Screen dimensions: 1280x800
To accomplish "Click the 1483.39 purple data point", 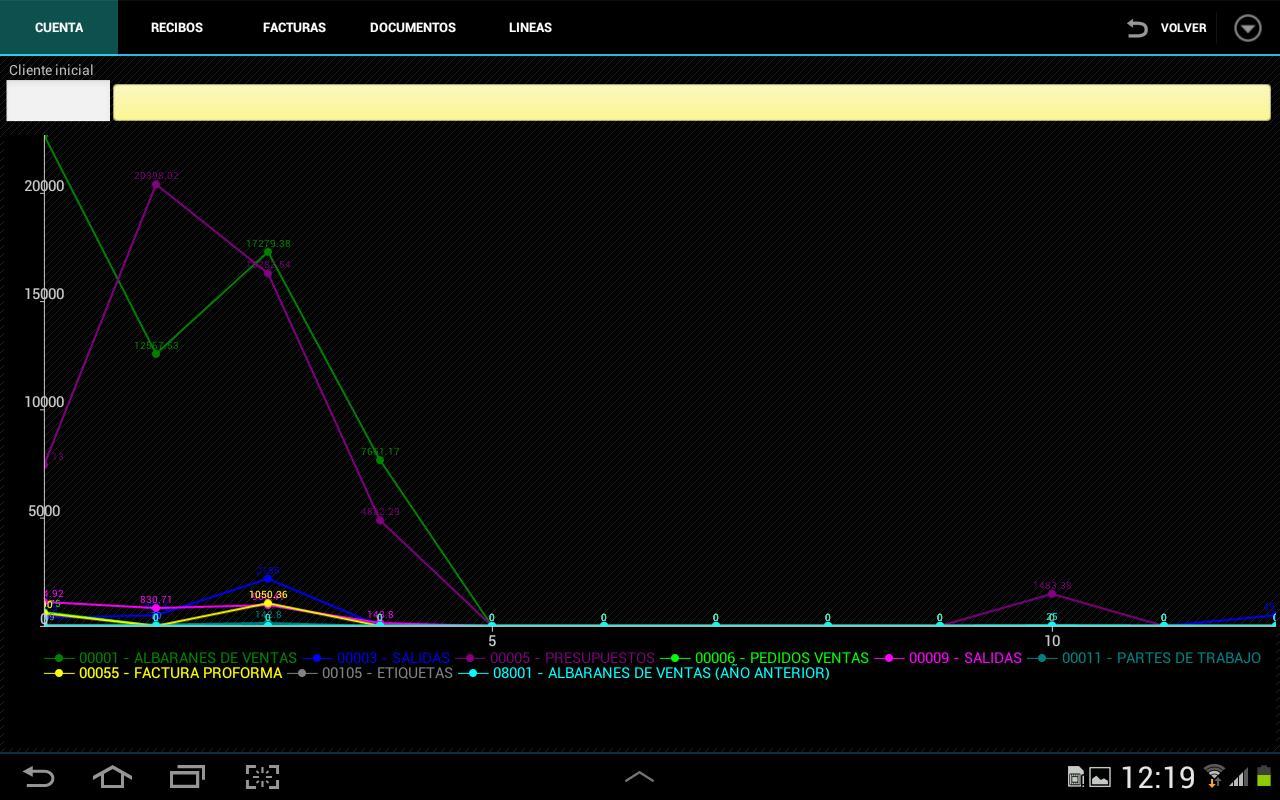I will coord(1052,594).
